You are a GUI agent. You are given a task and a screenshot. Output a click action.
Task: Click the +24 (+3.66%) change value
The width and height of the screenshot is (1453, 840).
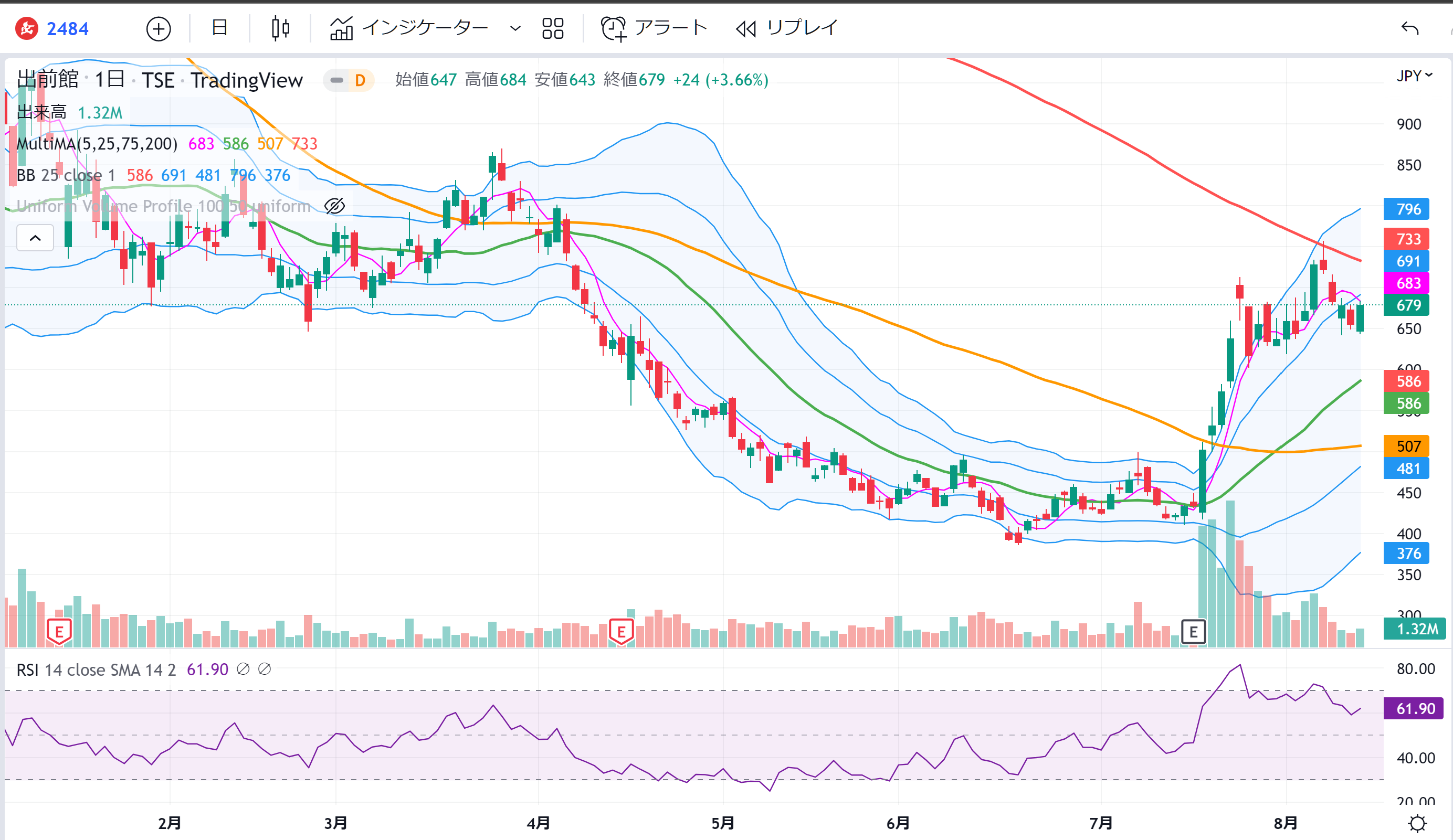point(721,80)
